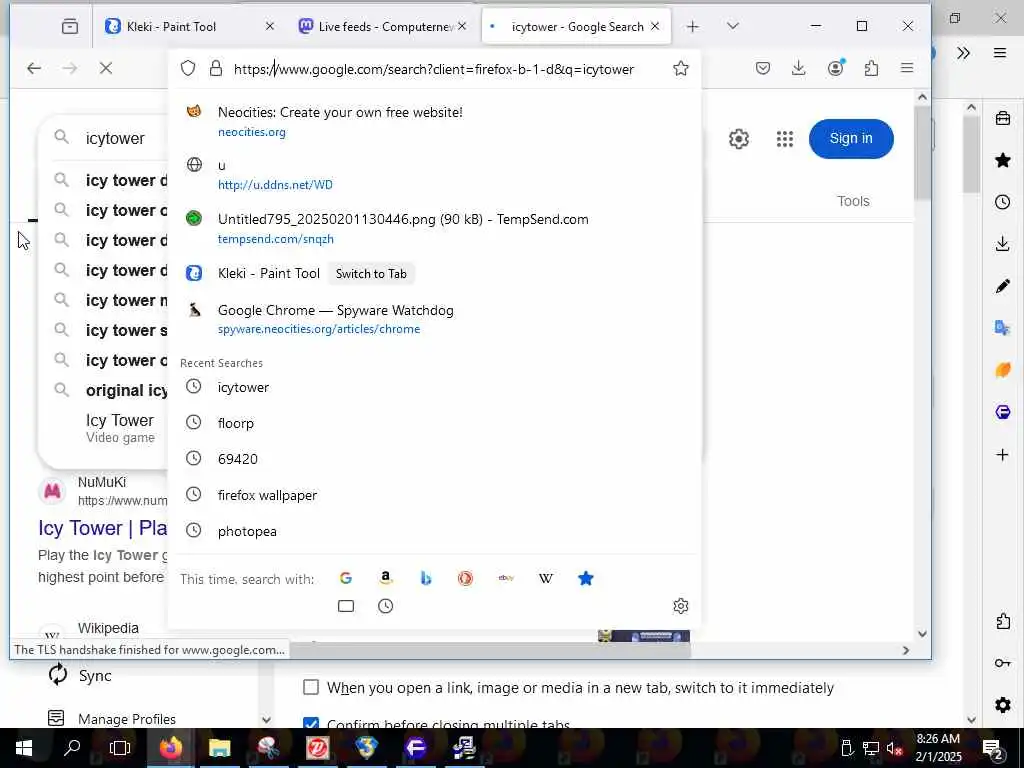
Task: Save page to Pocket
Action: [763, 68]
